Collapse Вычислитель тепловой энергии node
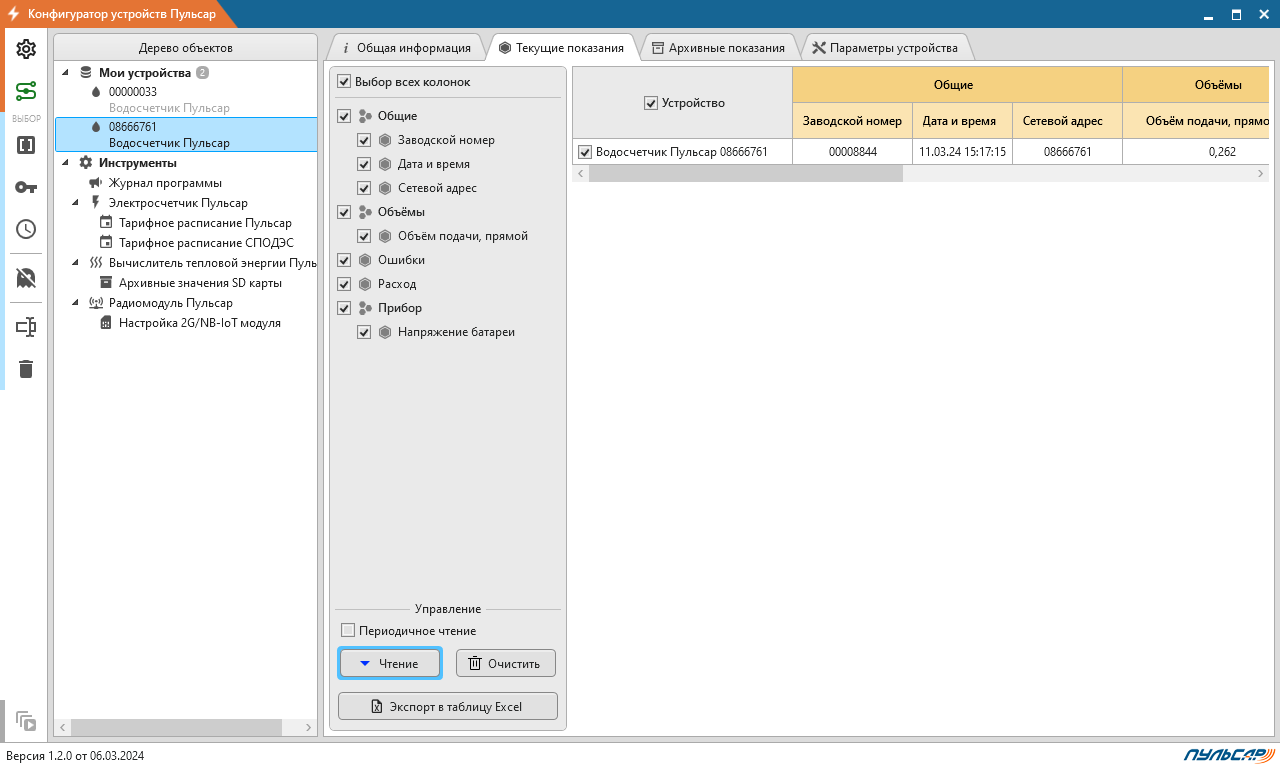Viewport: 1280px width, 768px height. [78, 263]
